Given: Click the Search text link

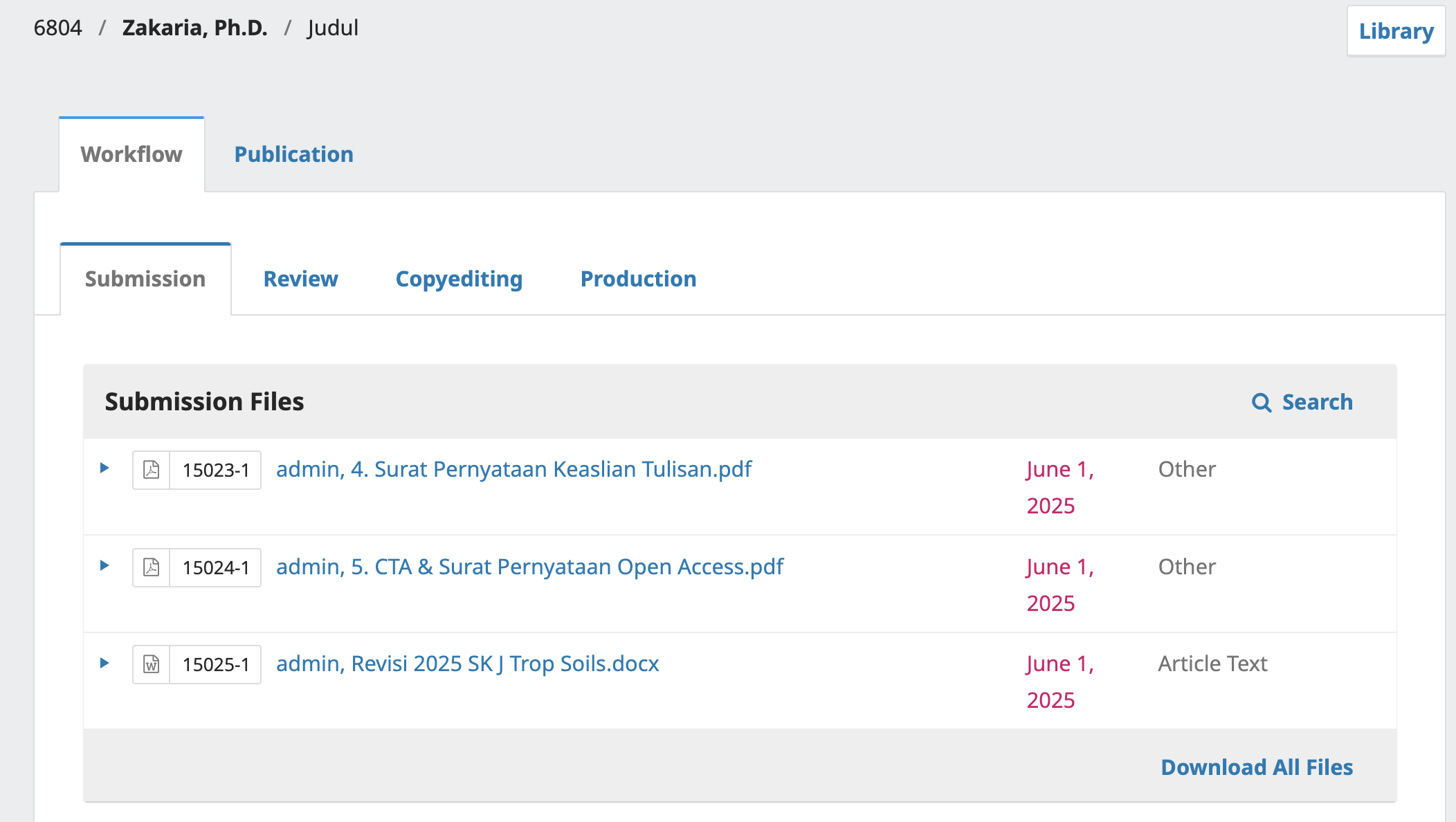Looking at the screenshot, I should click(1317, 402).
